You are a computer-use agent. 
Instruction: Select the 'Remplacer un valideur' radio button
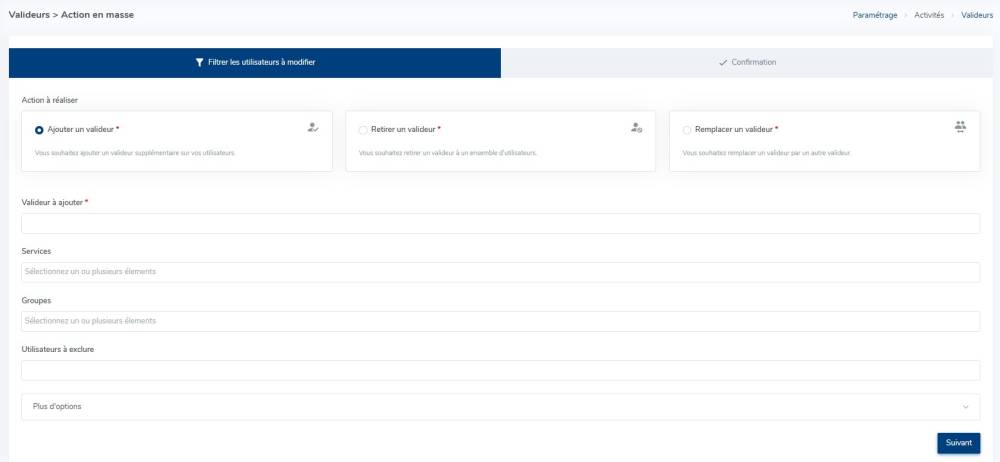pyautogui.click(x=686, y=130)
